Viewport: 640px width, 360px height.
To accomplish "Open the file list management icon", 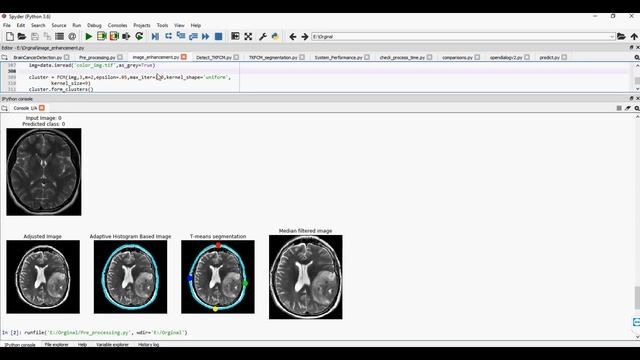I will click(60, 36).
